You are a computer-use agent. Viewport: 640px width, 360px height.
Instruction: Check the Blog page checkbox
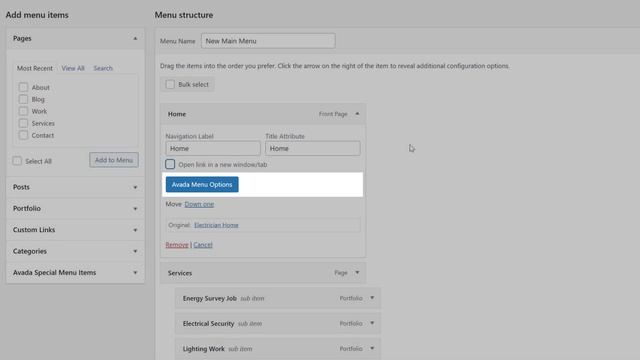pos(23,99)
